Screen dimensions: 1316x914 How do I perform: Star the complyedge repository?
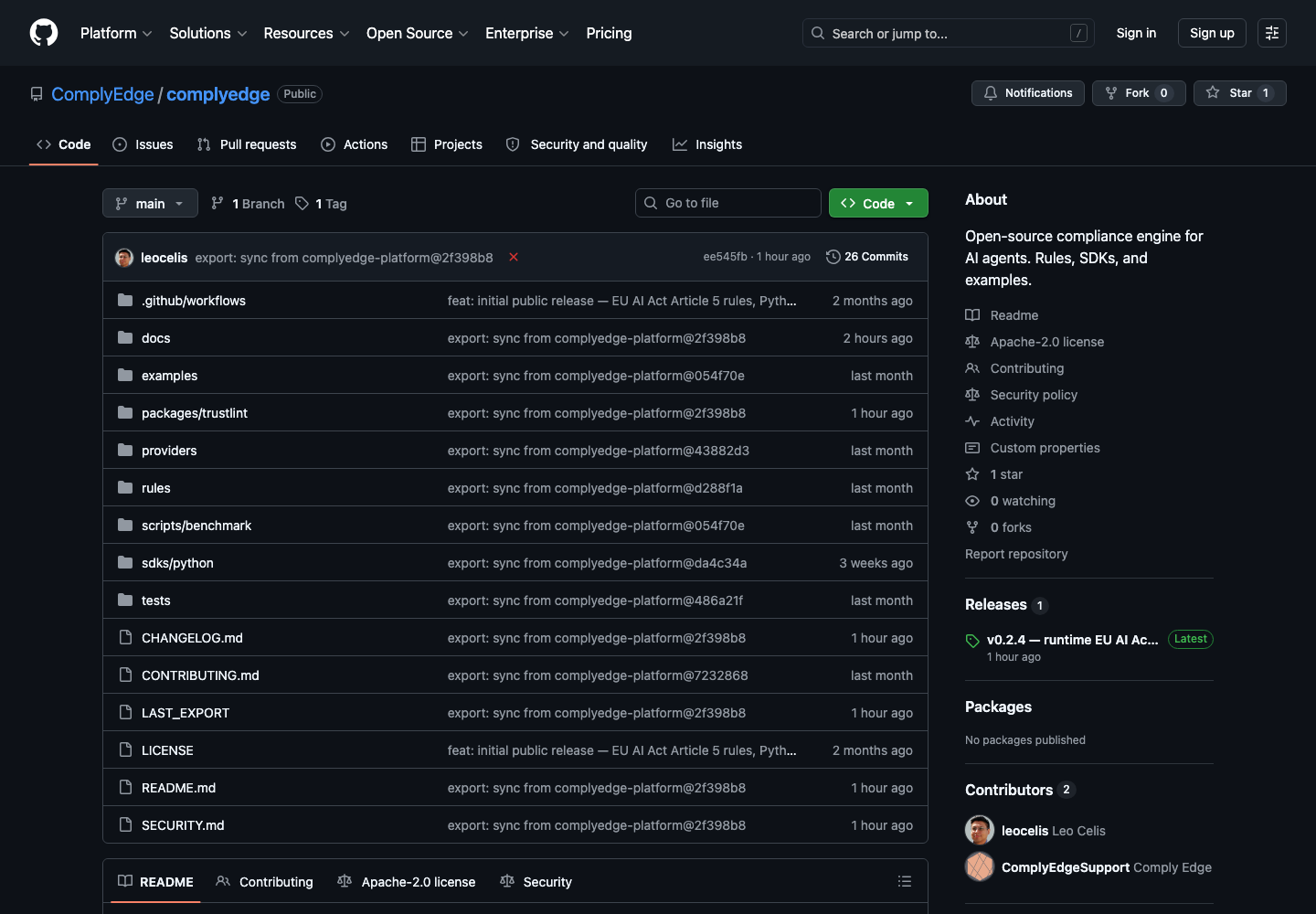tap(1240, 93)
